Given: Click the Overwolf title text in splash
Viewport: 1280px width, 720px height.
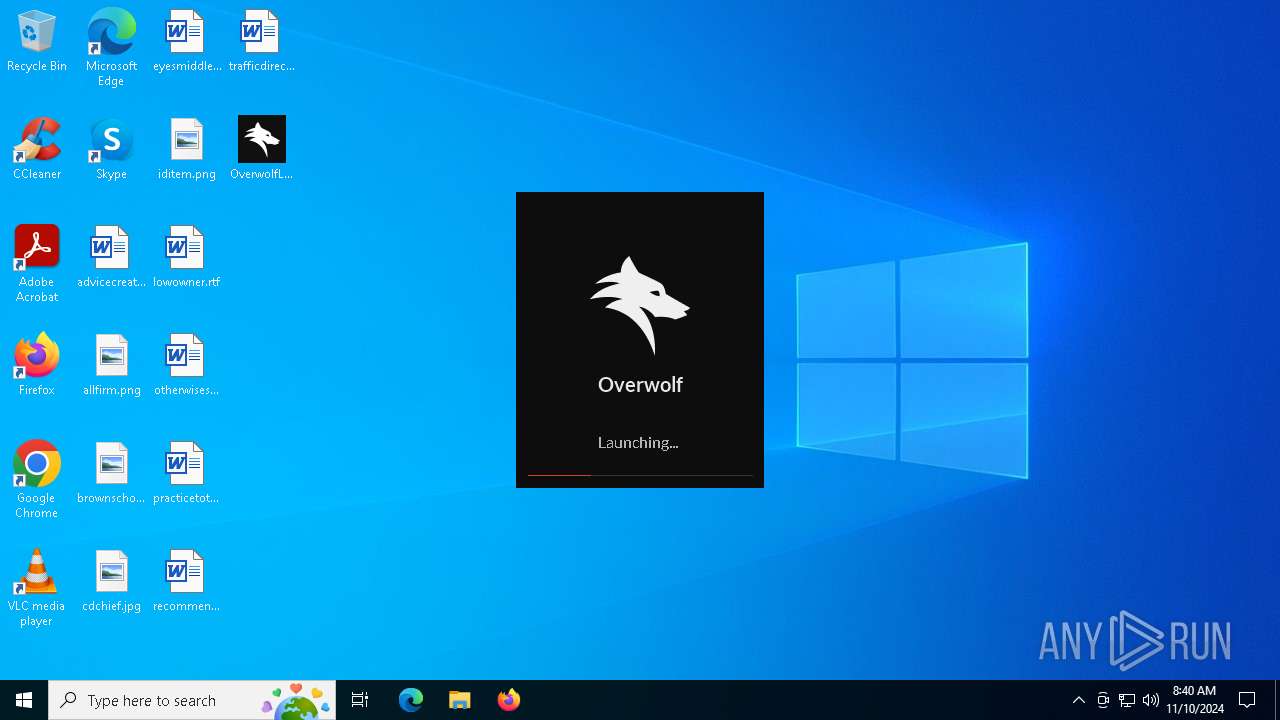Looking at the screenshot, I should coord(640,385).
